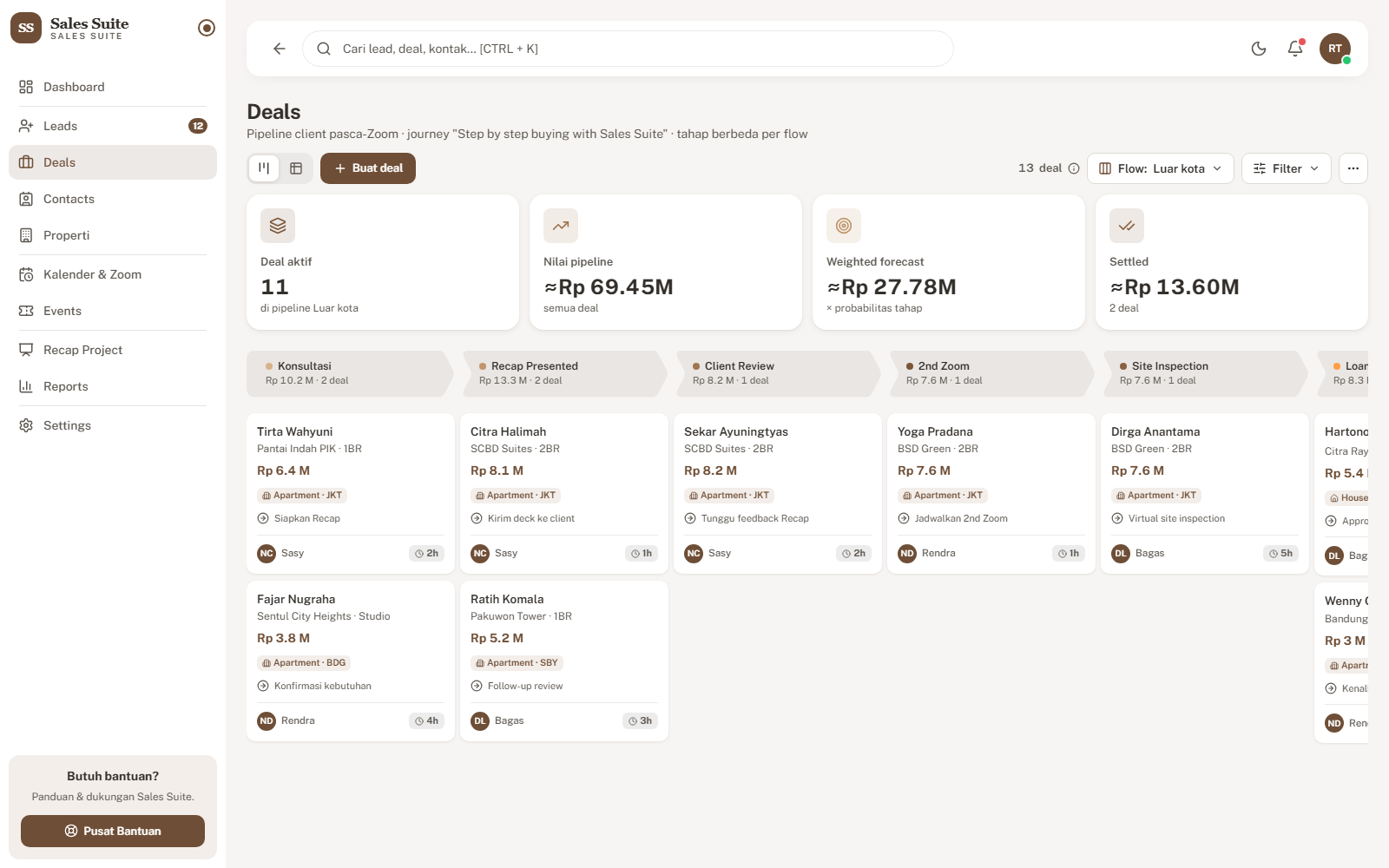
Task: Click Siapkan Recap next action
Action: pos(299,518)
